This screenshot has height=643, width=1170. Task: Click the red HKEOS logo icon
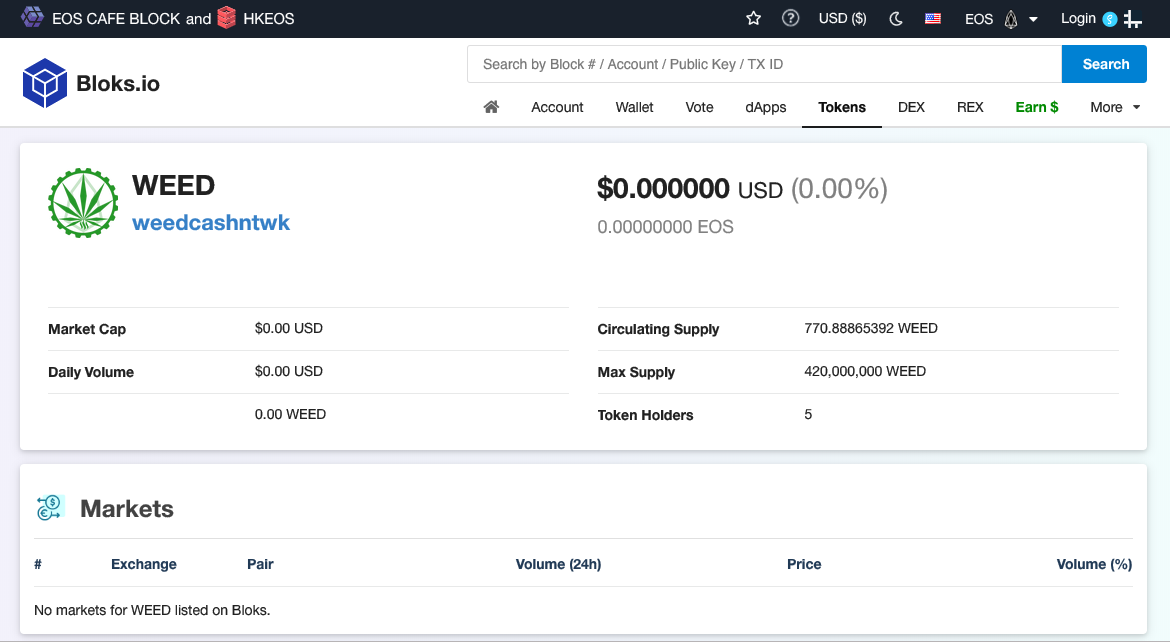coord(227,17)
